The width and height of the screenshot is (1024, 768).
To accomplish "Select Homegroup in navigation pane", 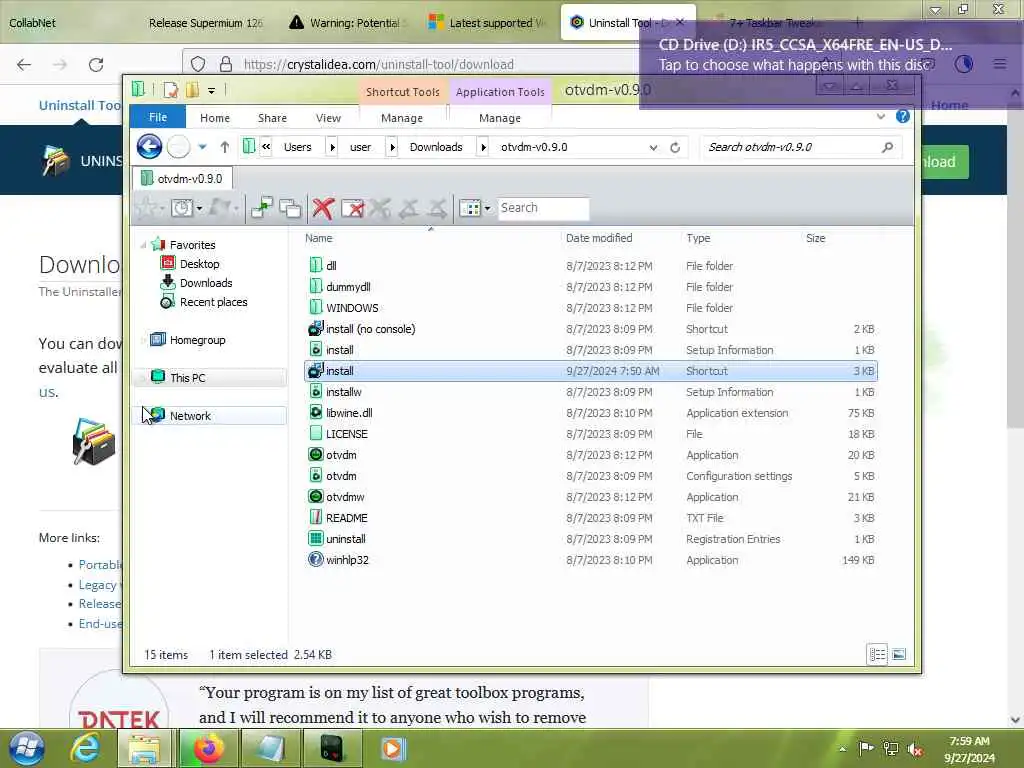I will coord(197,340).
